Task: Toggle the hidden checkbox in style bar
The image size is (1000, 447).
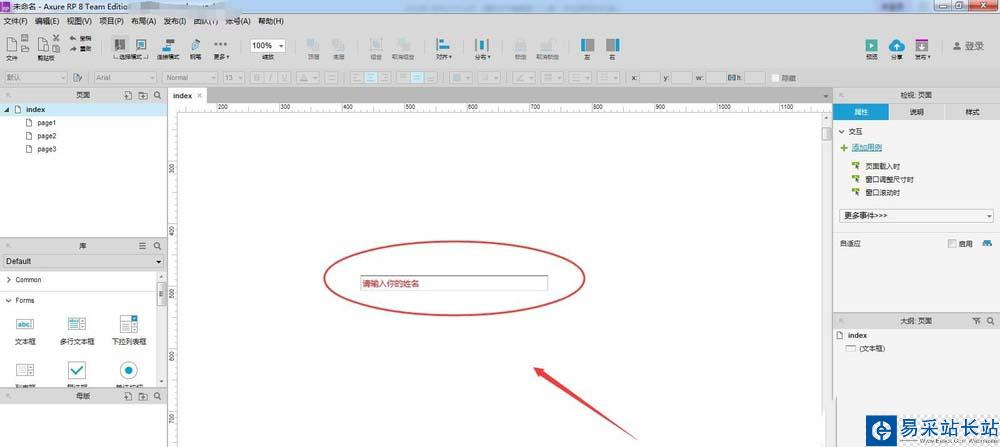Action: [775, 78]
